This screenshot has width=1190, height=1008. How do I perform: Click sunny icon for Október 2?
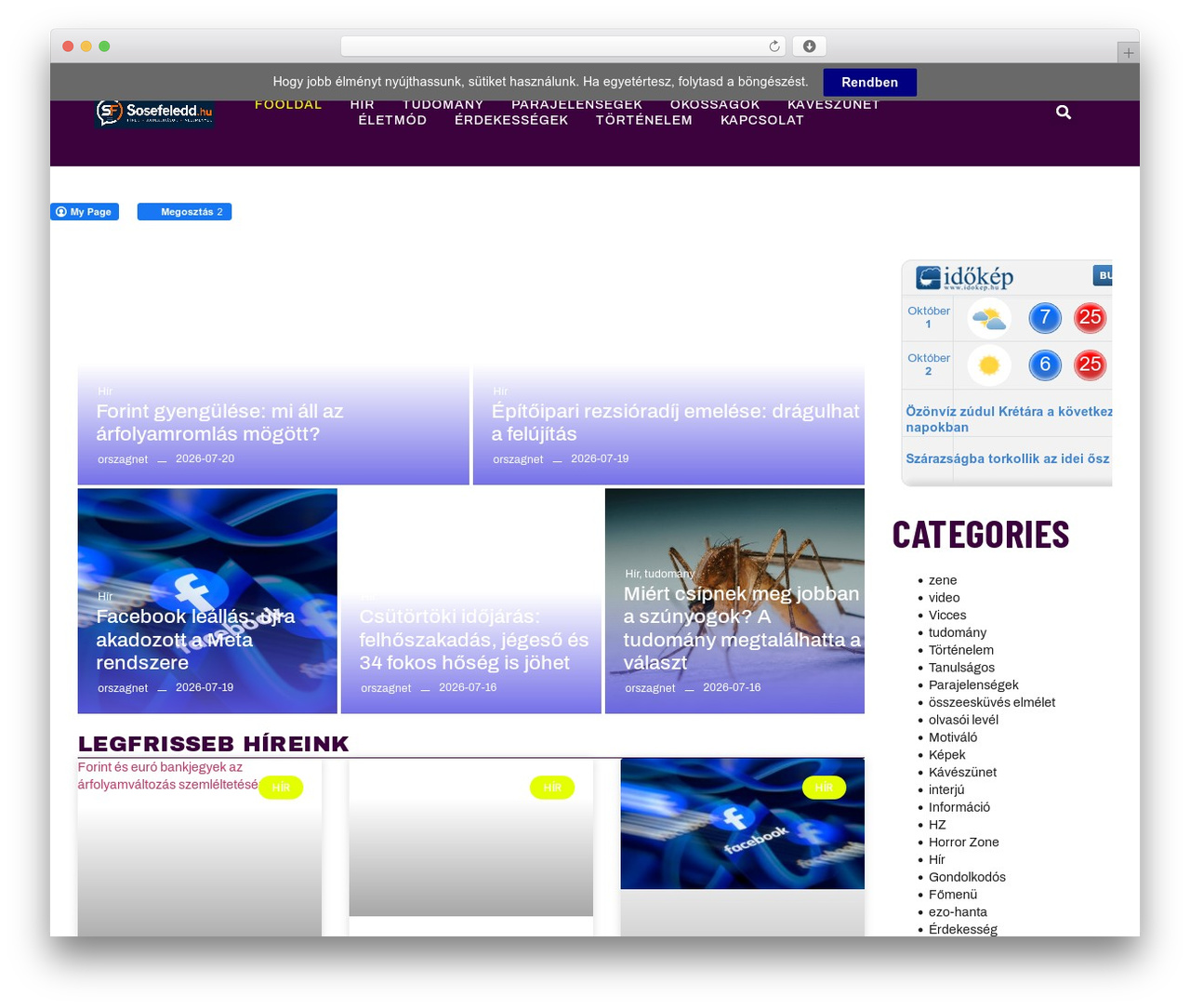(989, 365)
